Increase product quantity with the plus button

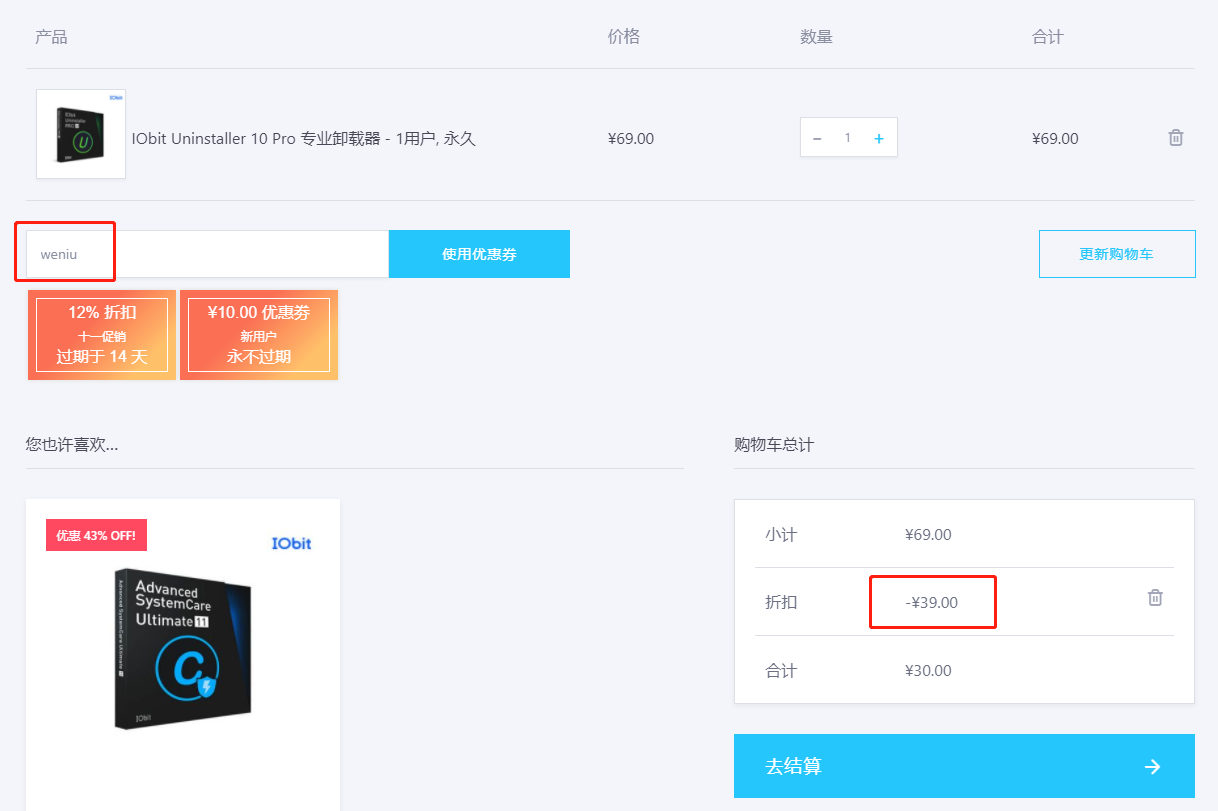click(879, 139)
